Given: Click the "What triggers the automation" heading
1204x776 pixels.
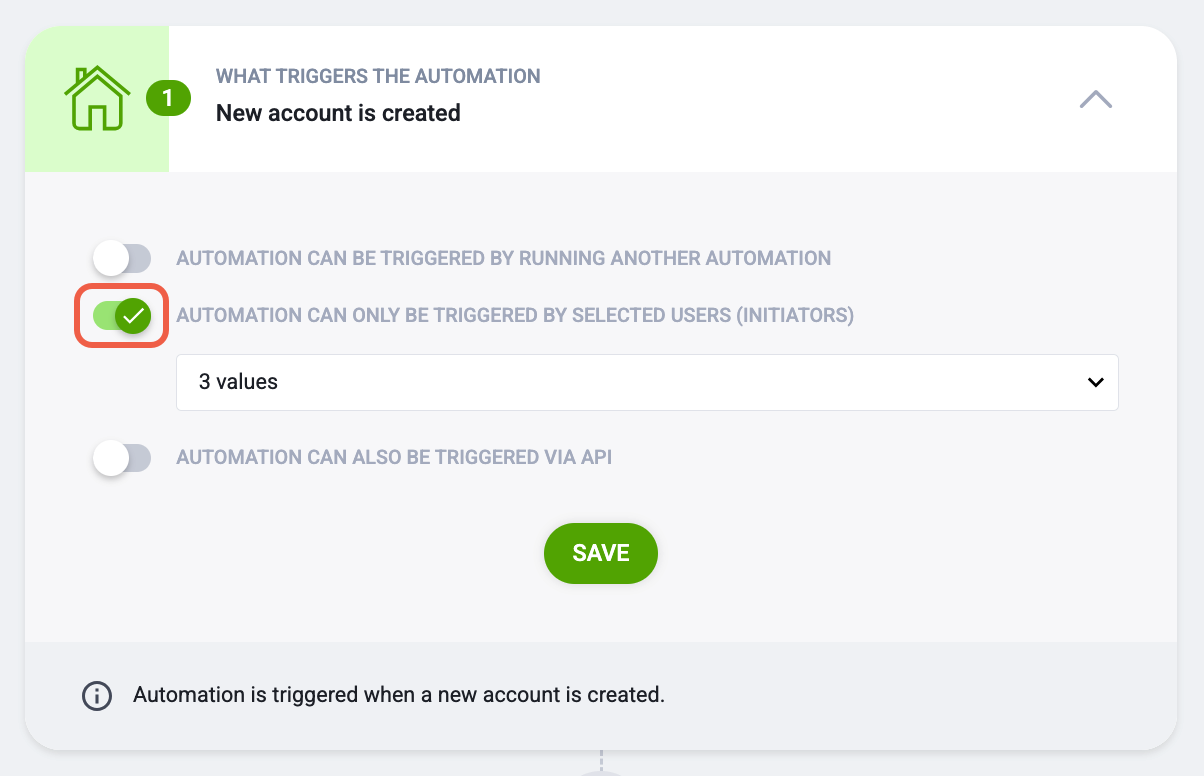Looking at the screenshot, I should 378,76.
